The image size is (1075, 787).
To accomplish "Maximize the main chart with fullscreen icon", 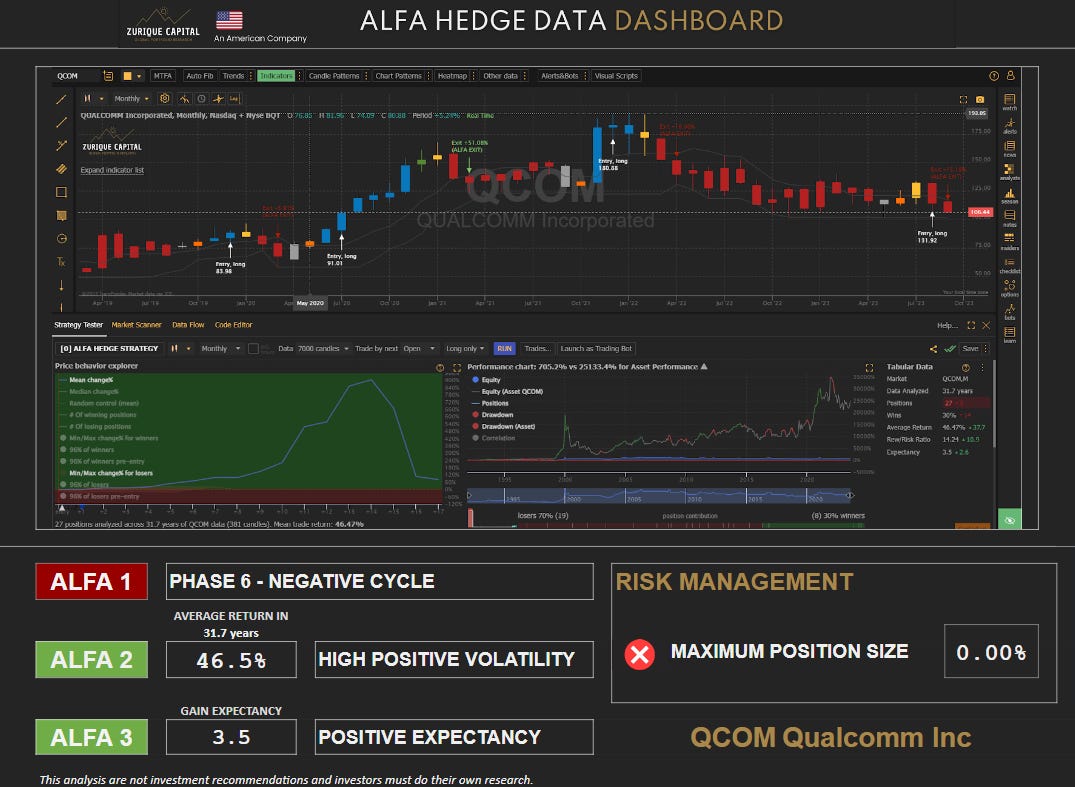I will pyautogui.click(x=963, y=99).
